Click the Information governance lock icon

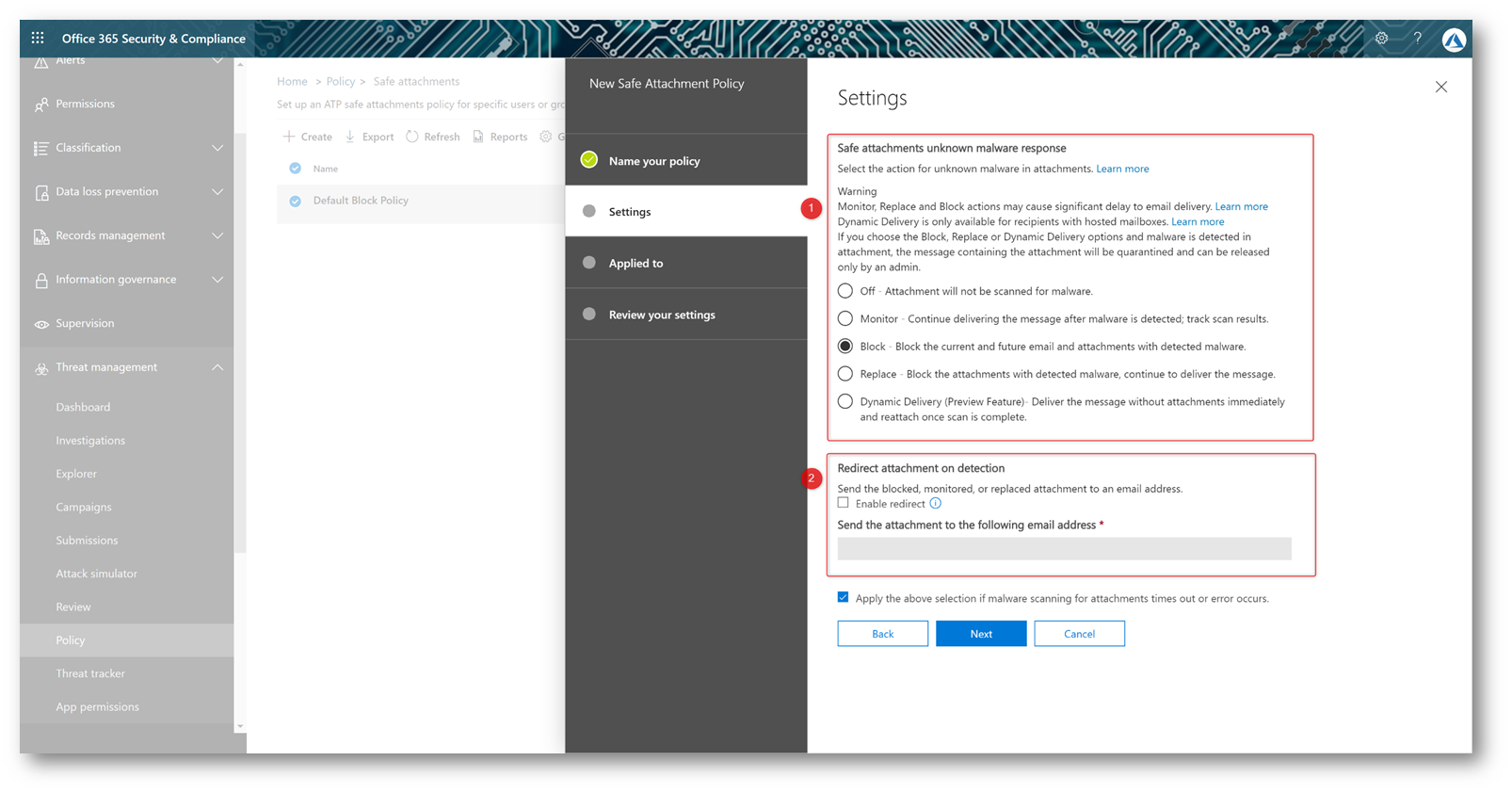point(40,280)
